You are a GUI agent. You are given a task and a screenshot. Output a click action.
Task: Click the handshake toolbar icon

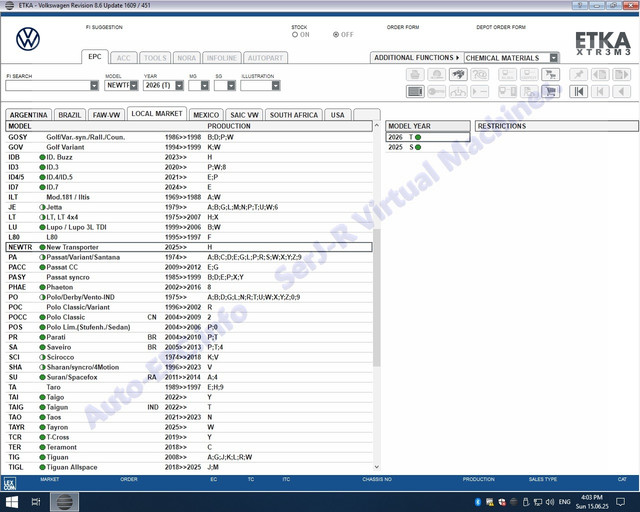point(458,75)
